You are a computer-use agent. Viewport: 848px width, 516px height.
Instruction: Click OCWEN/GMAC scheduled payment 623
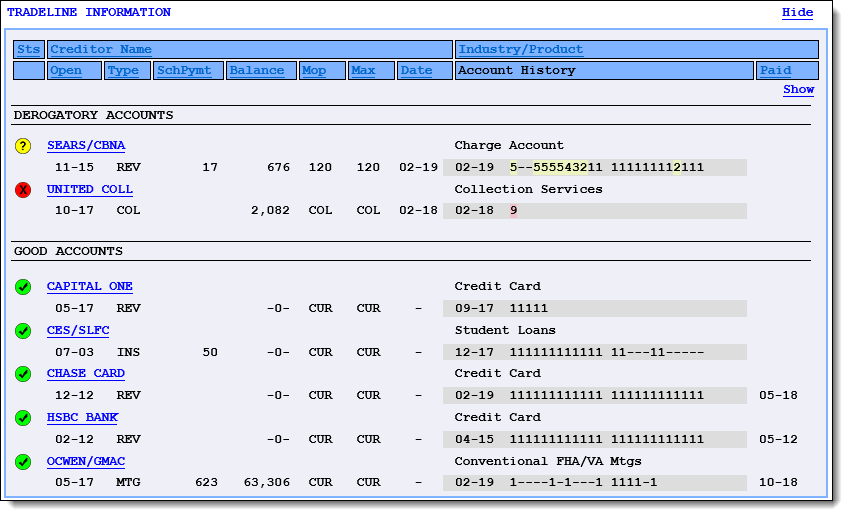click(x=206, y=482)
